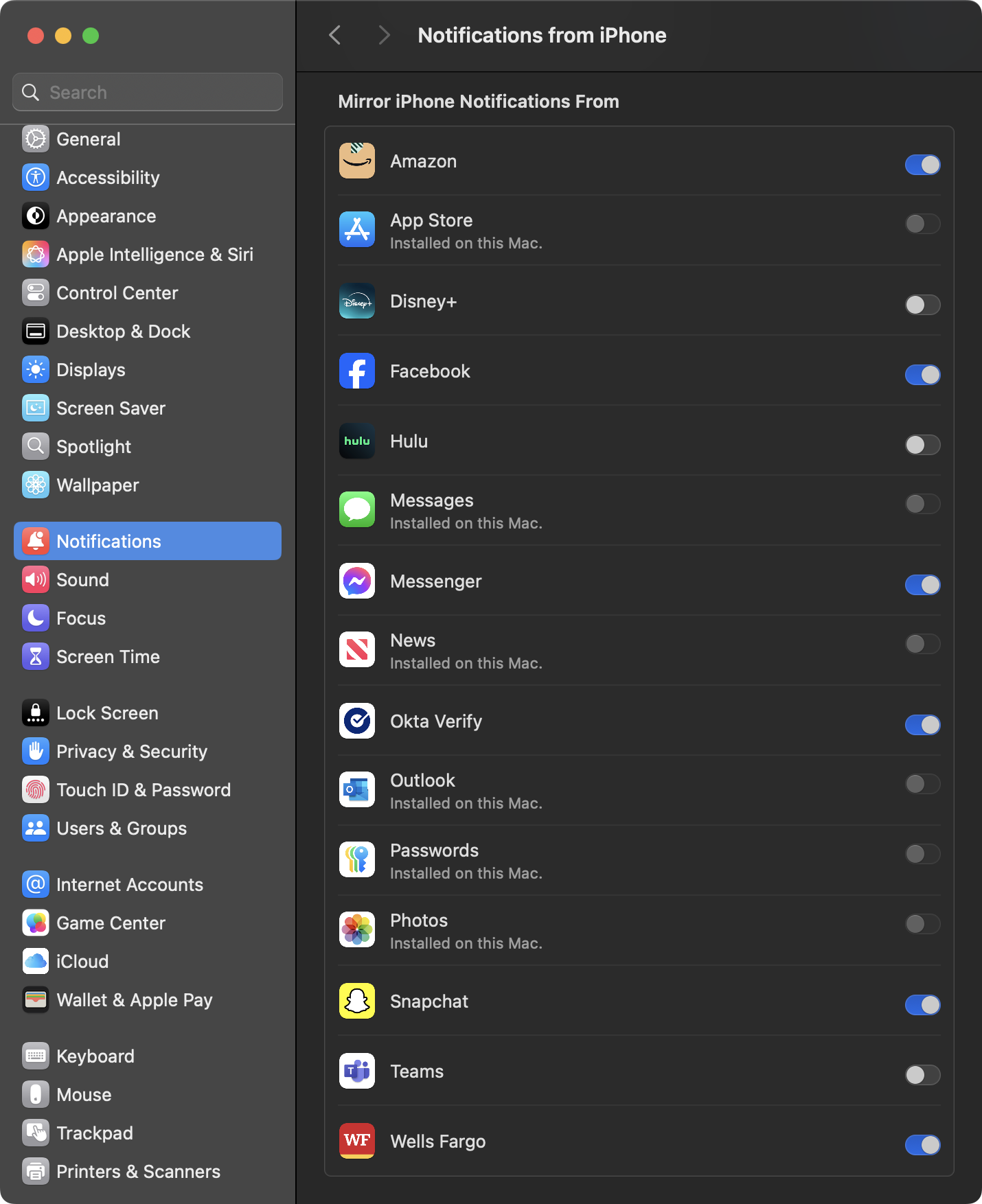Viewport: 982px width, 1204px height.
Task: Click the Hulu app icon
Action: (x=357, y=441)
